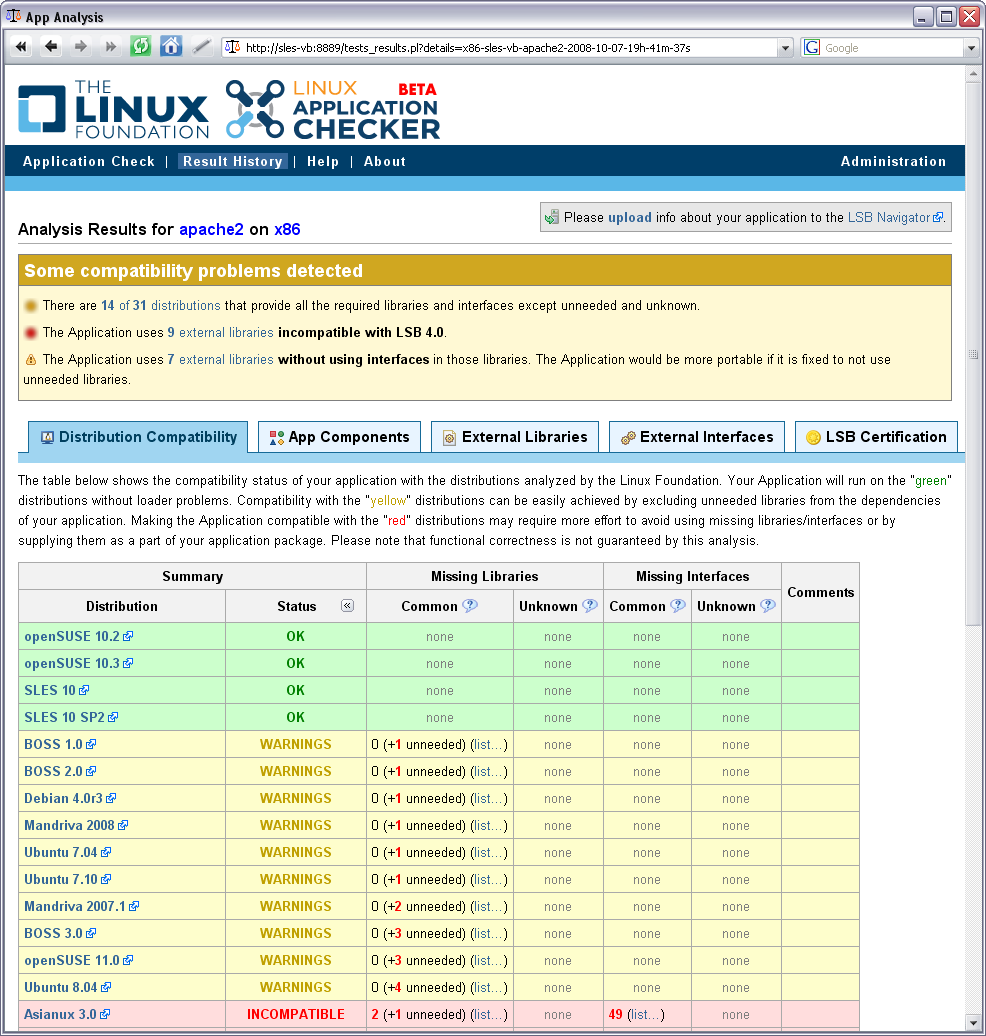Open the Ubuntu 7.04 distribution link
This screenshot has width=986, height=1036.
pos(61,852)
